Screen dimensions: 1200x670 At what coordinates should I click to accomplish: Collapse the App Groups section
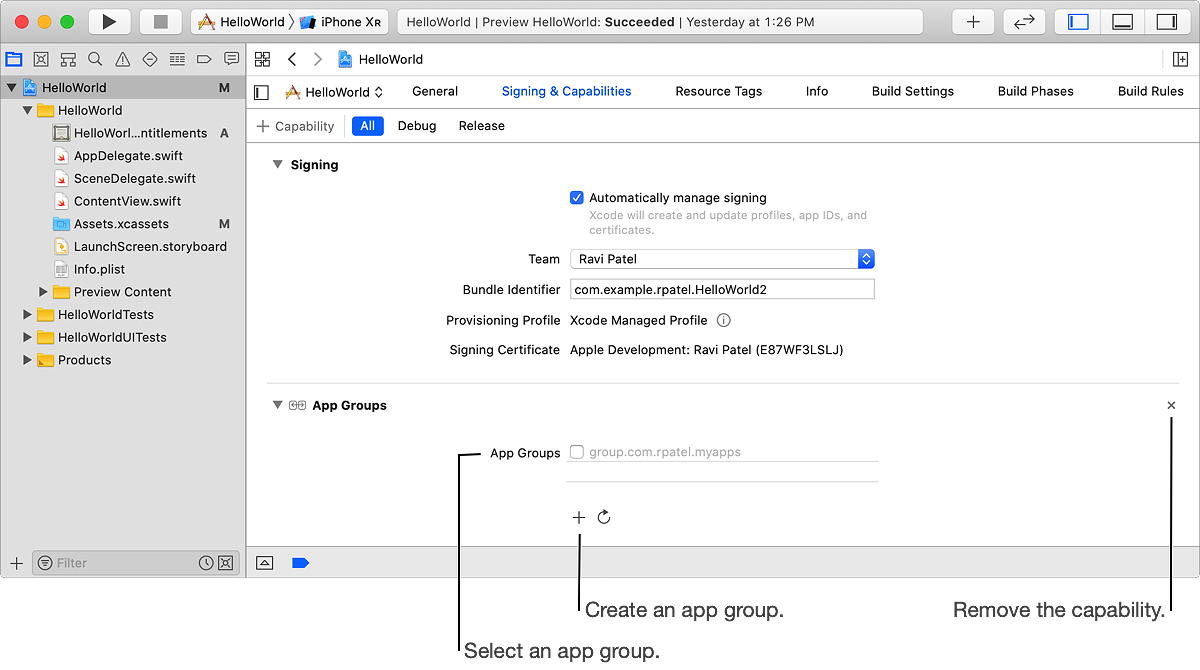tap(278, 406)
